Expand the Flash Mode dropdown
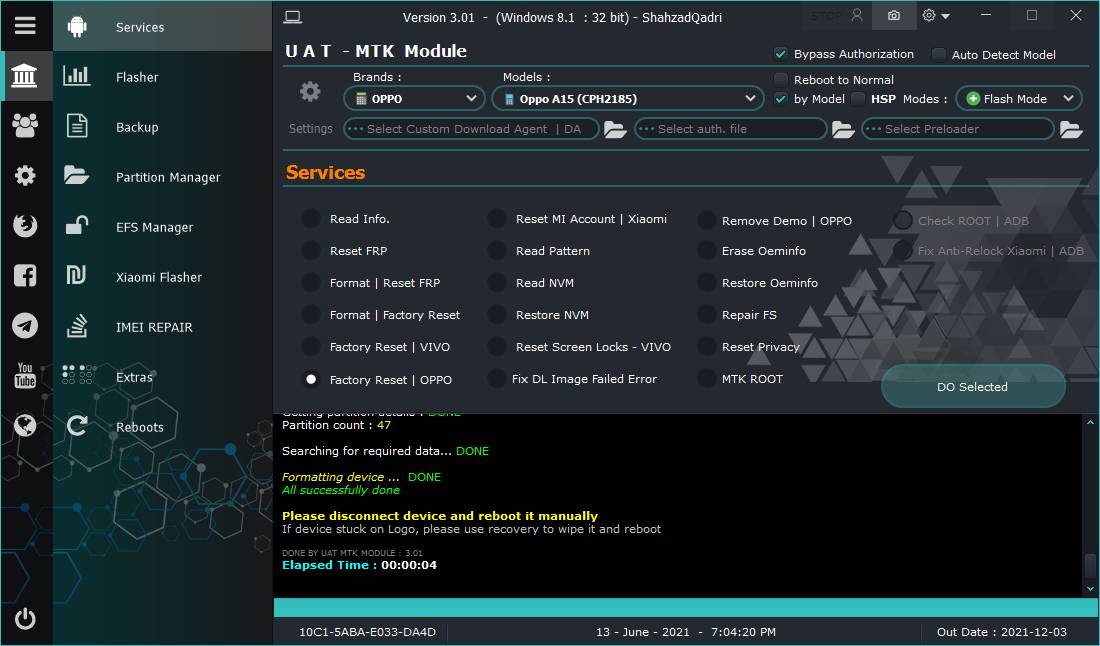1100x646 pixels. [x=1018, y=98]
